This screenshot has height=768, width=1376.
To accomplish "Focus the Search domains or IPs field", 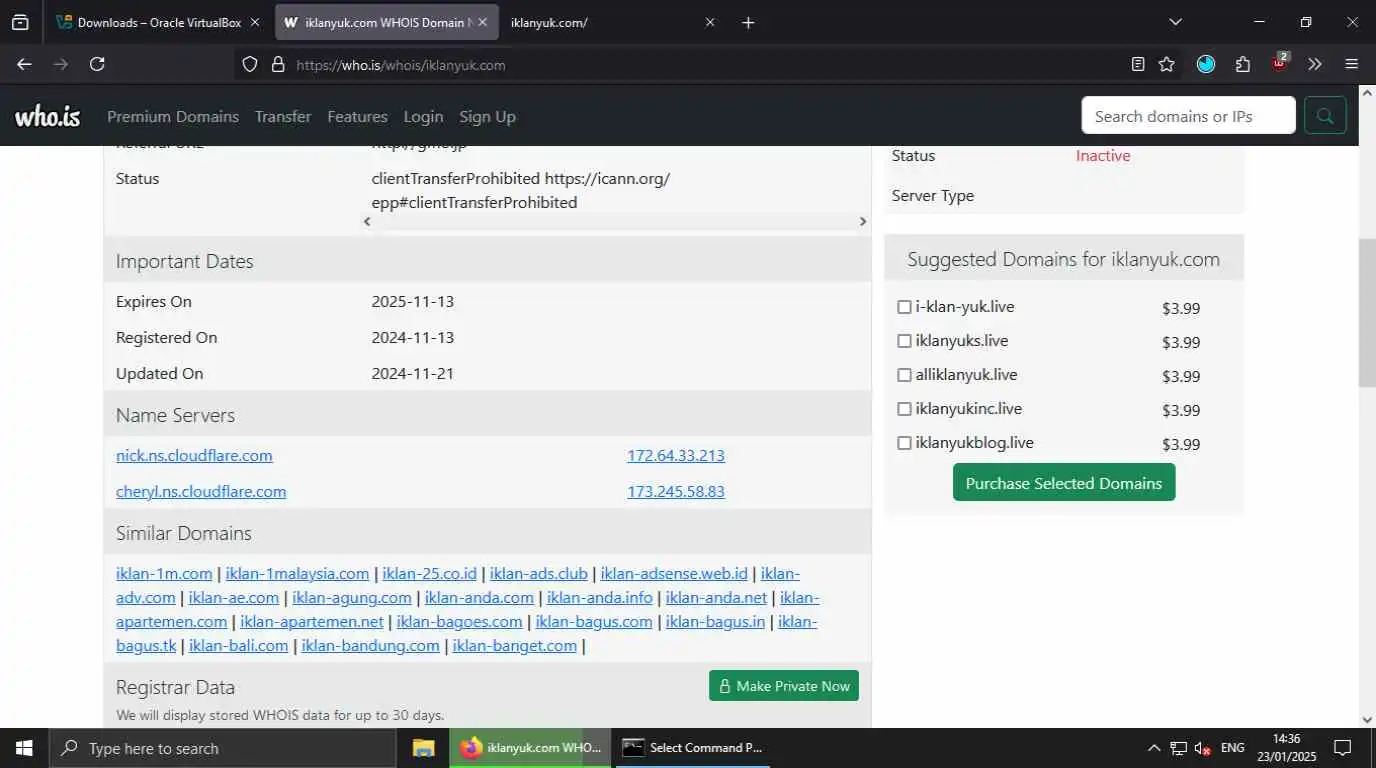I will pyautogui.click(x=1188, y=116).
